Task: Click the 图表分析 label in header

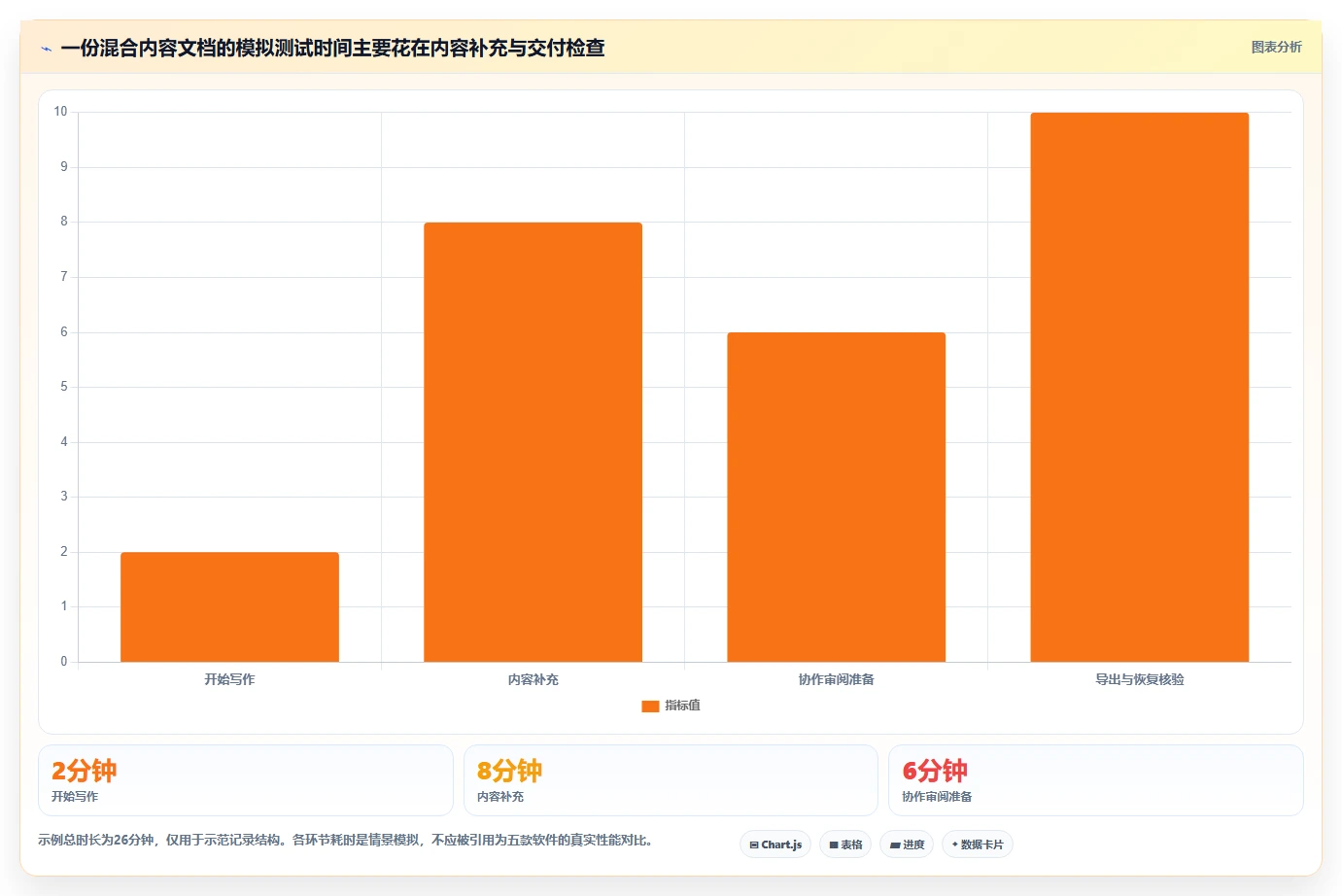Action: click(x=1276, y=47)
